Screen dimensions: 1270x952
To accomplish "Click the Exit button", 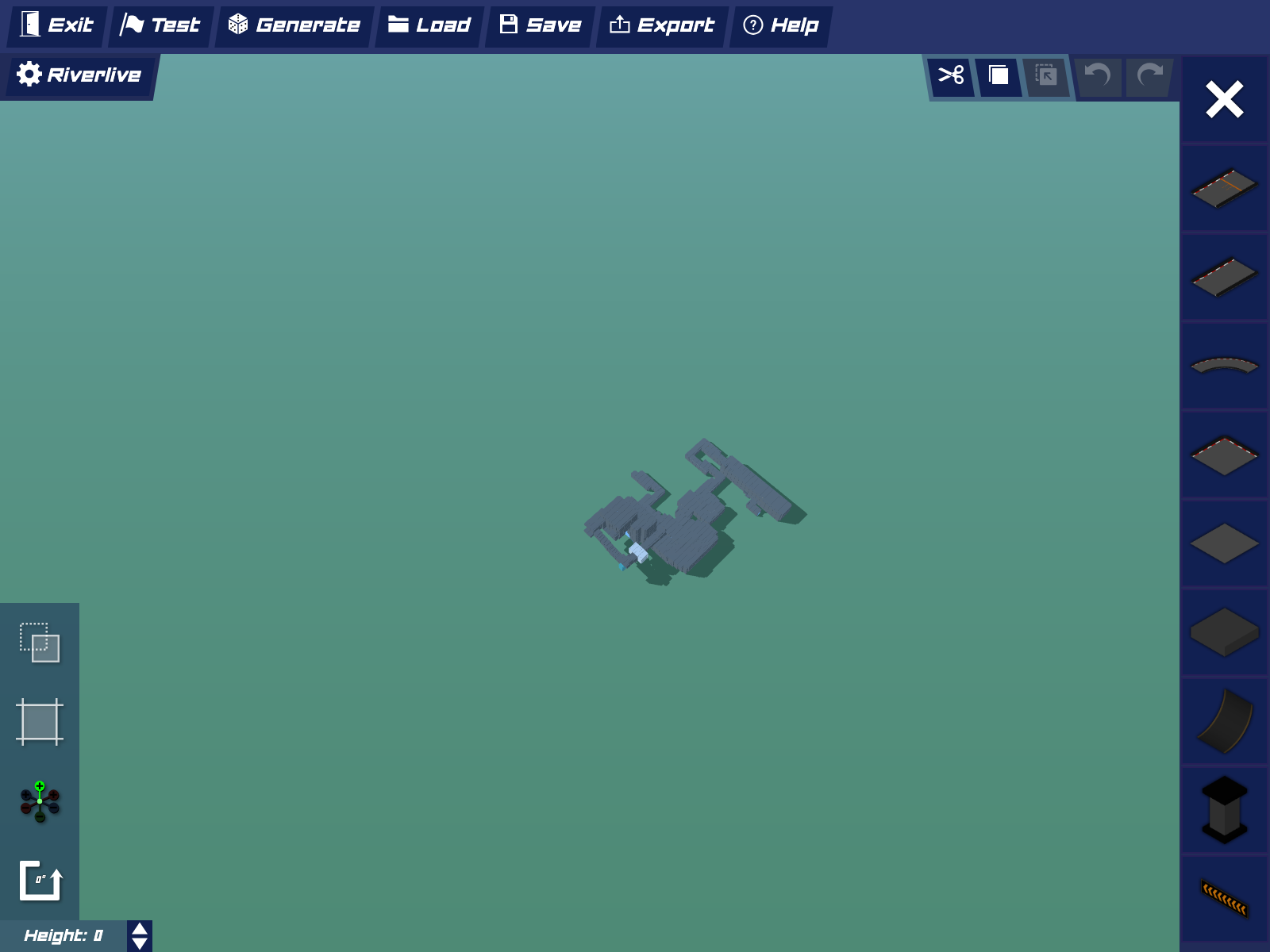I will point(56,25).
